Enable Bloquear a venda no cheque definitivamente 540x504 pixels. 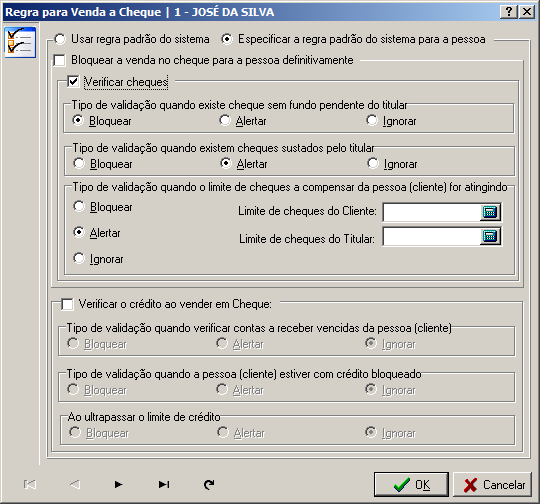(x=60, y=60)
